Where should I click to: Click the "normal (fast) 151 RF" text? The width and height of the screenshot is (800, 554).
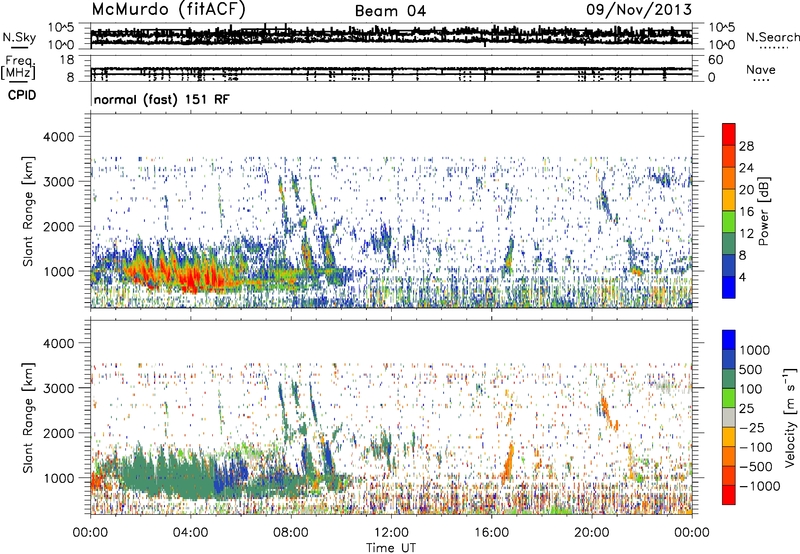click(x=162, y=99)
